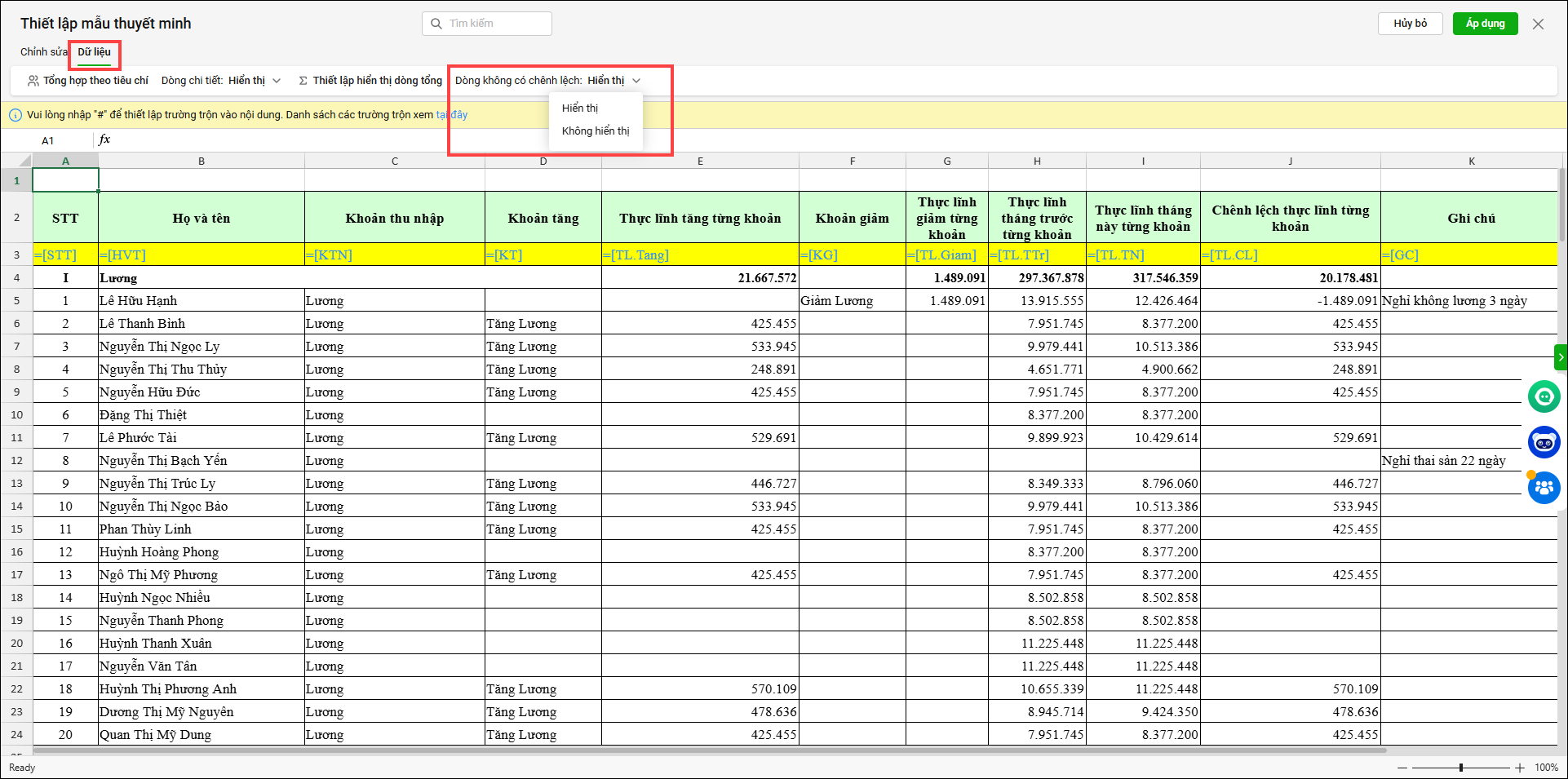The image size is (1568, 779).
Task: Click the 'Áp dụng' button
Action: coord(1485,24)
